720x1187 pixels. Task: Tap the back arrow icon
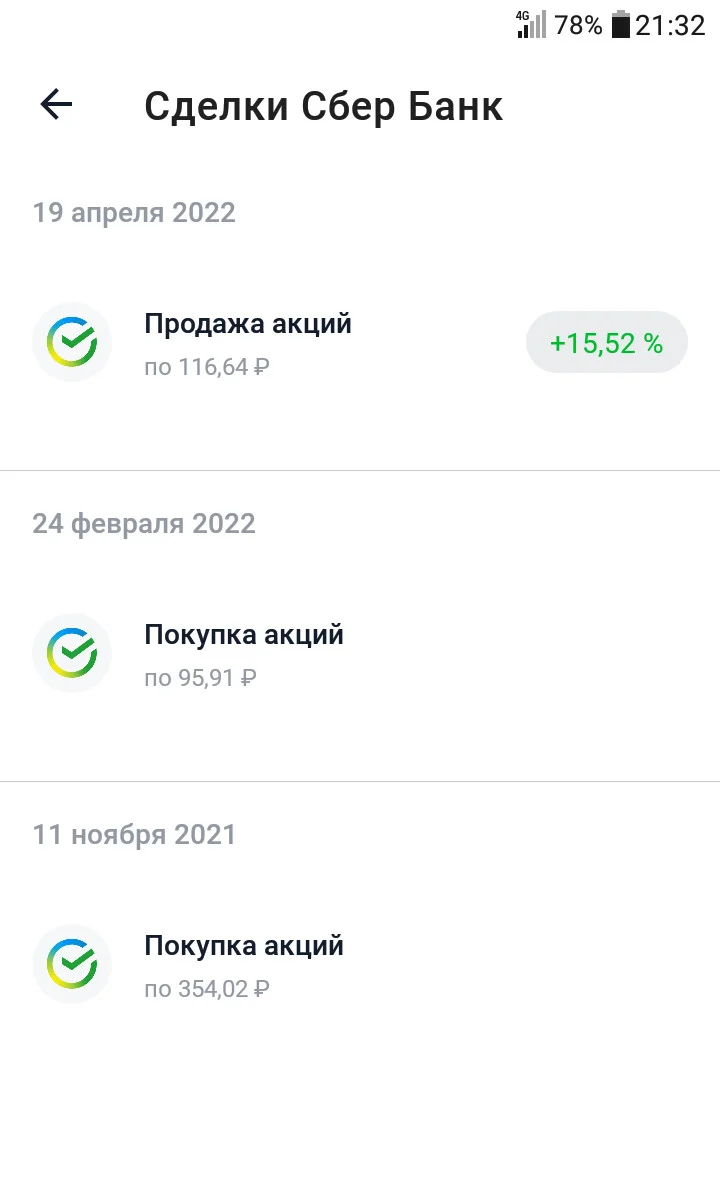(57, 104)
